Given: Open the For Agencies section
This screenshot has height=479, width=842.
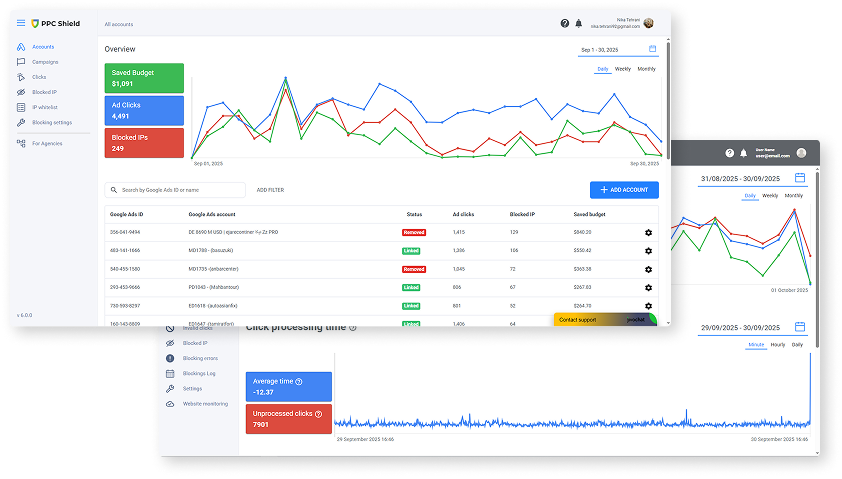Looking at the screenshot, I should 46,143.
